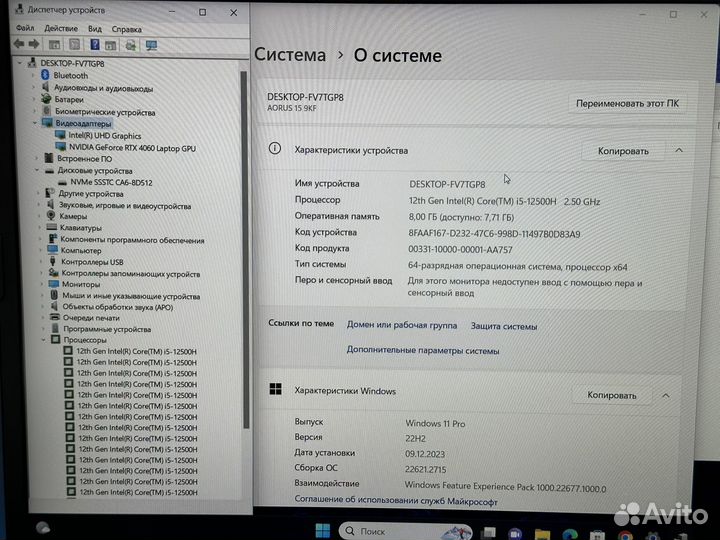Toggle the console tree toolbar icon
Image resolution: width=720 pixels, height=540 pixels.
pyautogui.click(x=54, y=45)
